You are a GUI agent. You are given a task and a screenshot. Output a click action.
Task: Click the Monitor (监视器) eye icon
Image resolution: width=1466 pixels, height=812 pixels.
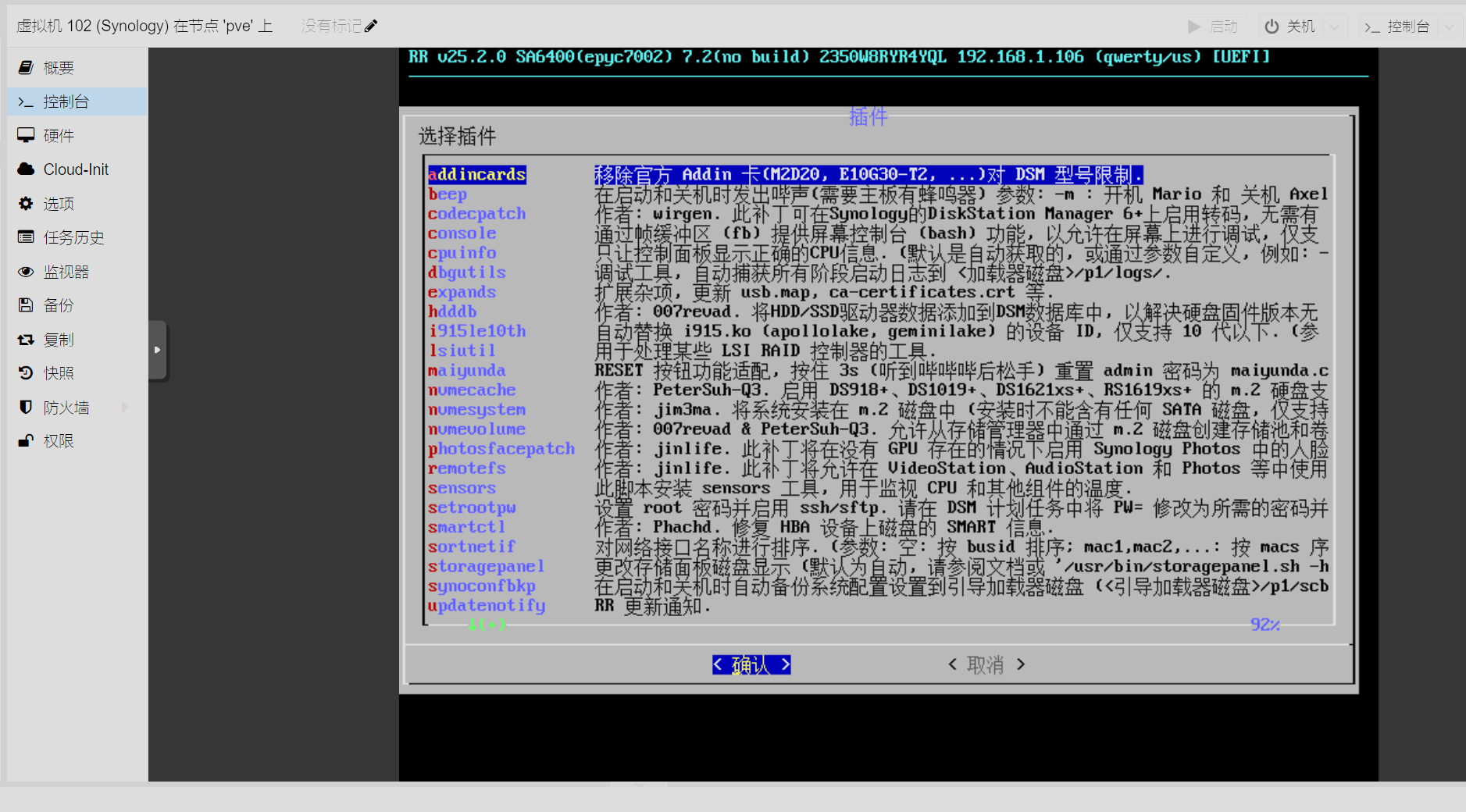click(26, 272)
